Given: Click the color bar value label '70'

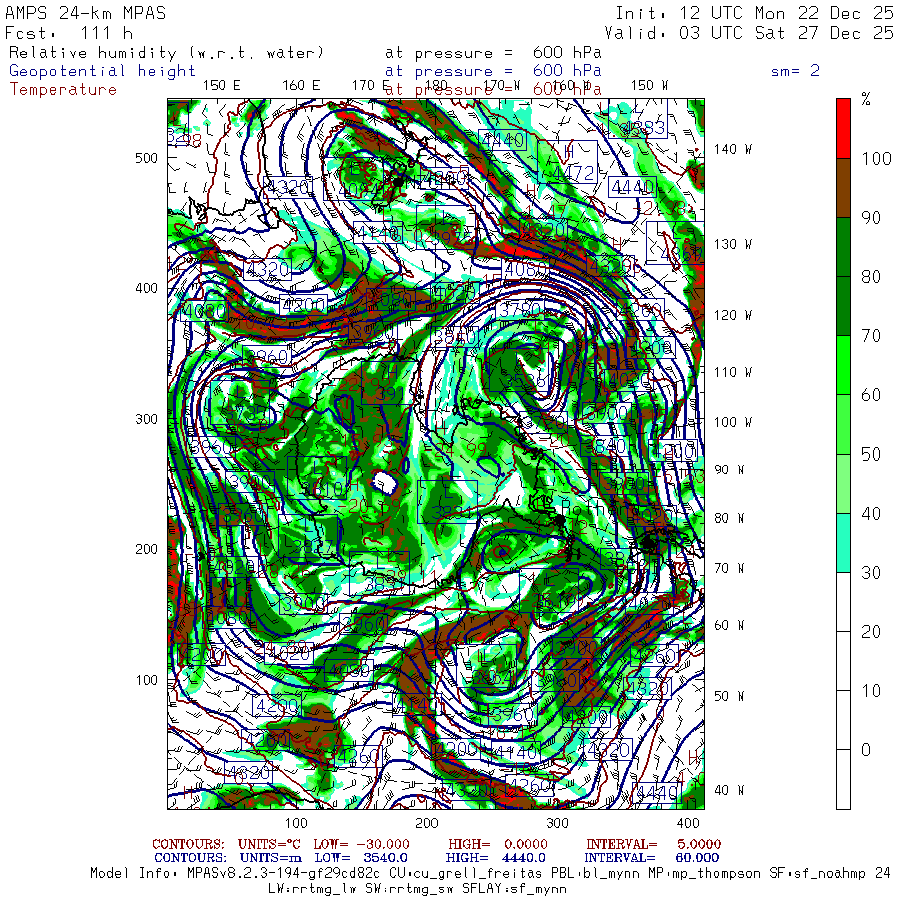Looking at the screenshot, I should 871,336.
